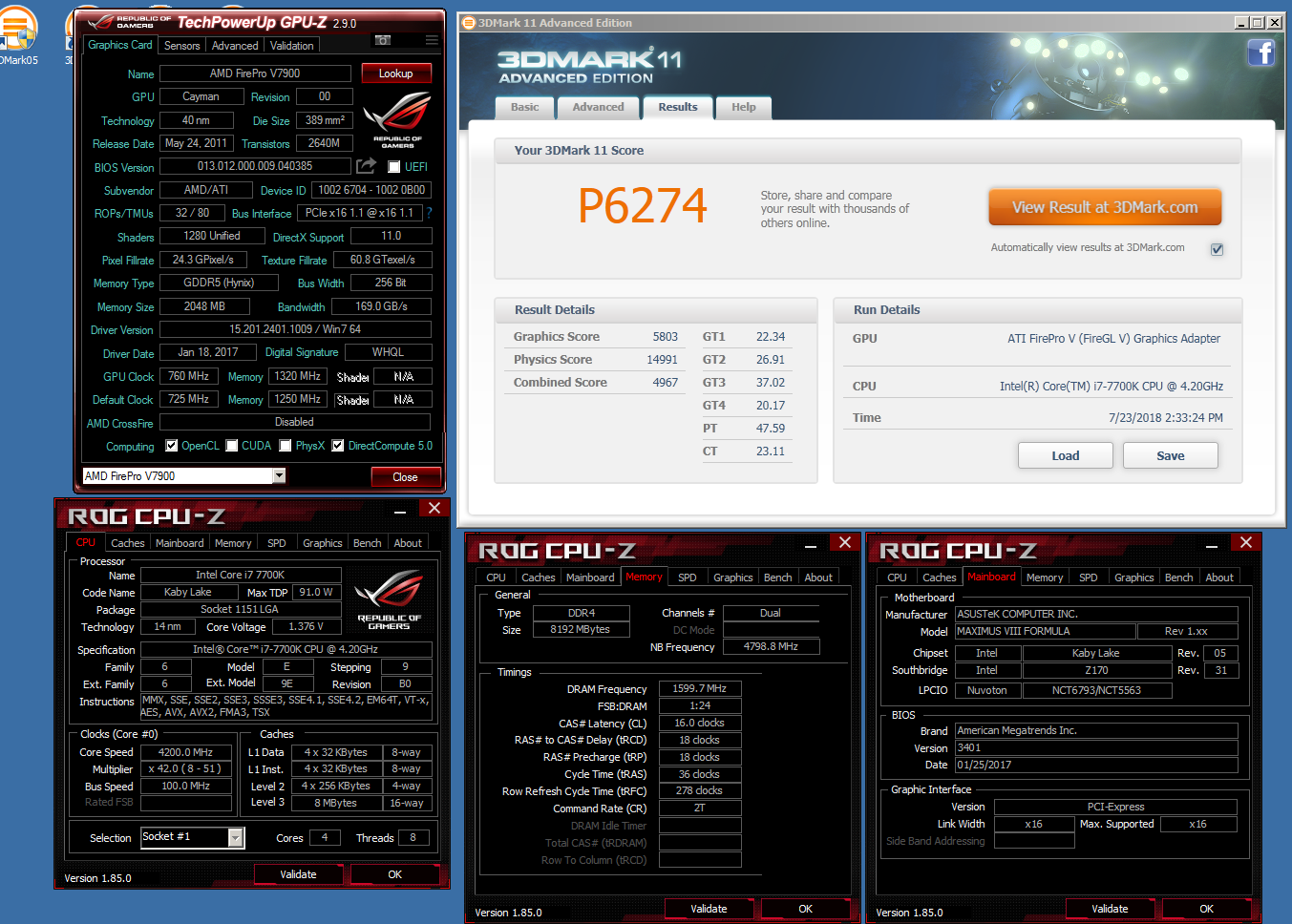
Task: Open the Help tab in 3DMark 11
Action: [743, 107]
